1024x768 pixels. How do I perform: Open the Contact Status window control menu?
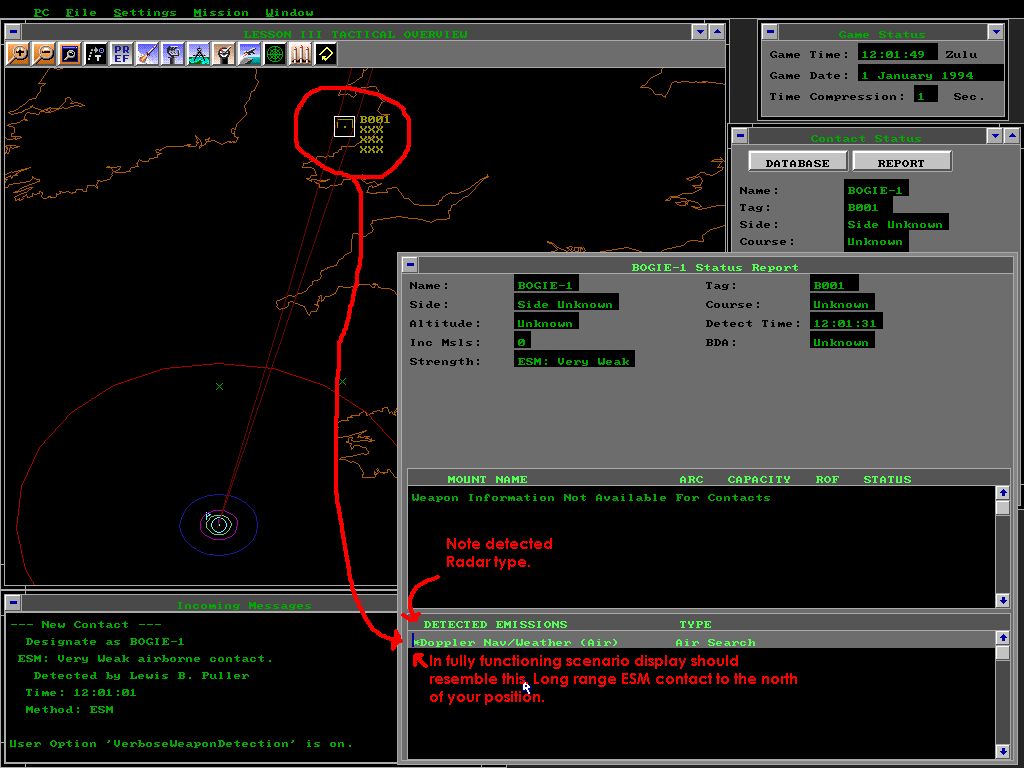point(740,136)
